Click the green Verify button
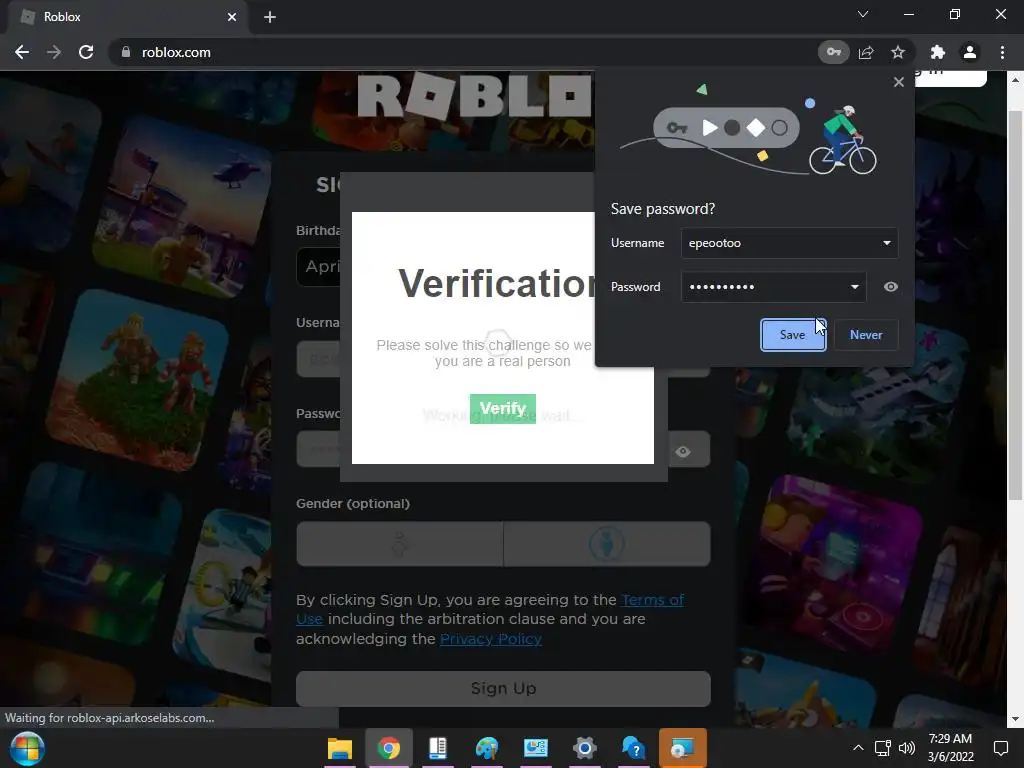Image resolution: width=1024 pixels, height=768 pixels. 503,409
